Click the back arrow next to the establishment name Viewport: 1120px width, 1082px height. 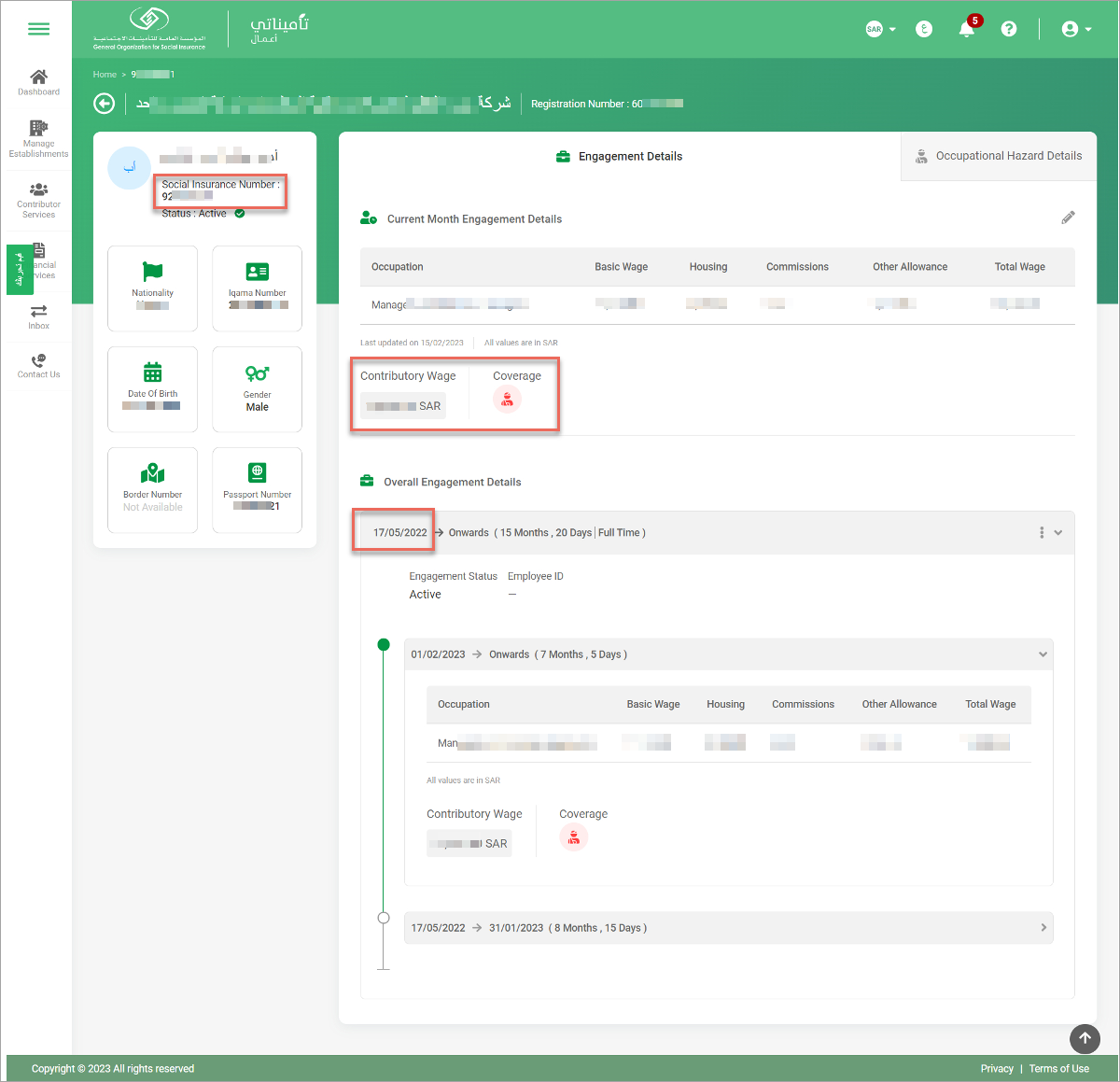104,104
